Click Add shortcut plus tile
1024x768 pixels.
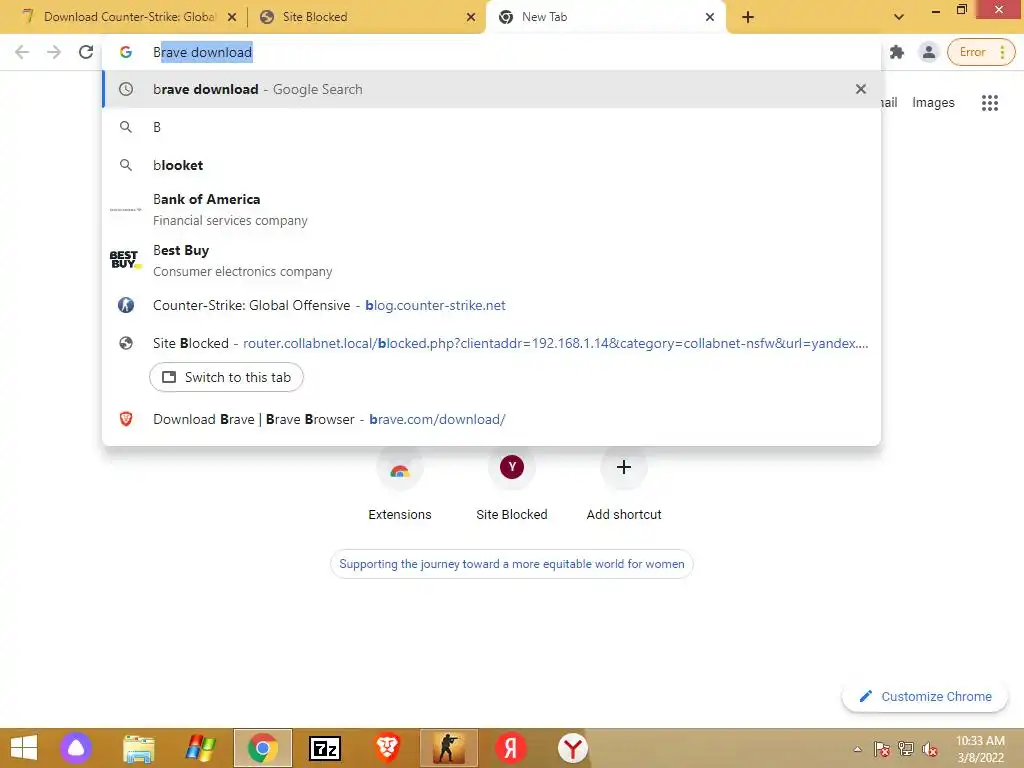(x=624, y=484)
